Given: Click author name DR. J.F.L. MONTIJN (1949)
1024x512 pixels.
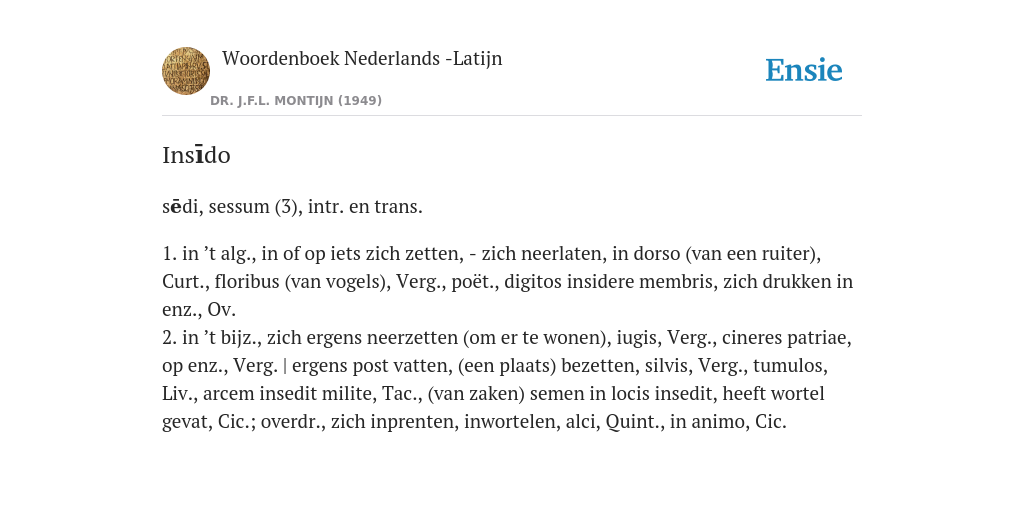Looking at the screenshot, I should (x=296, y=101).
